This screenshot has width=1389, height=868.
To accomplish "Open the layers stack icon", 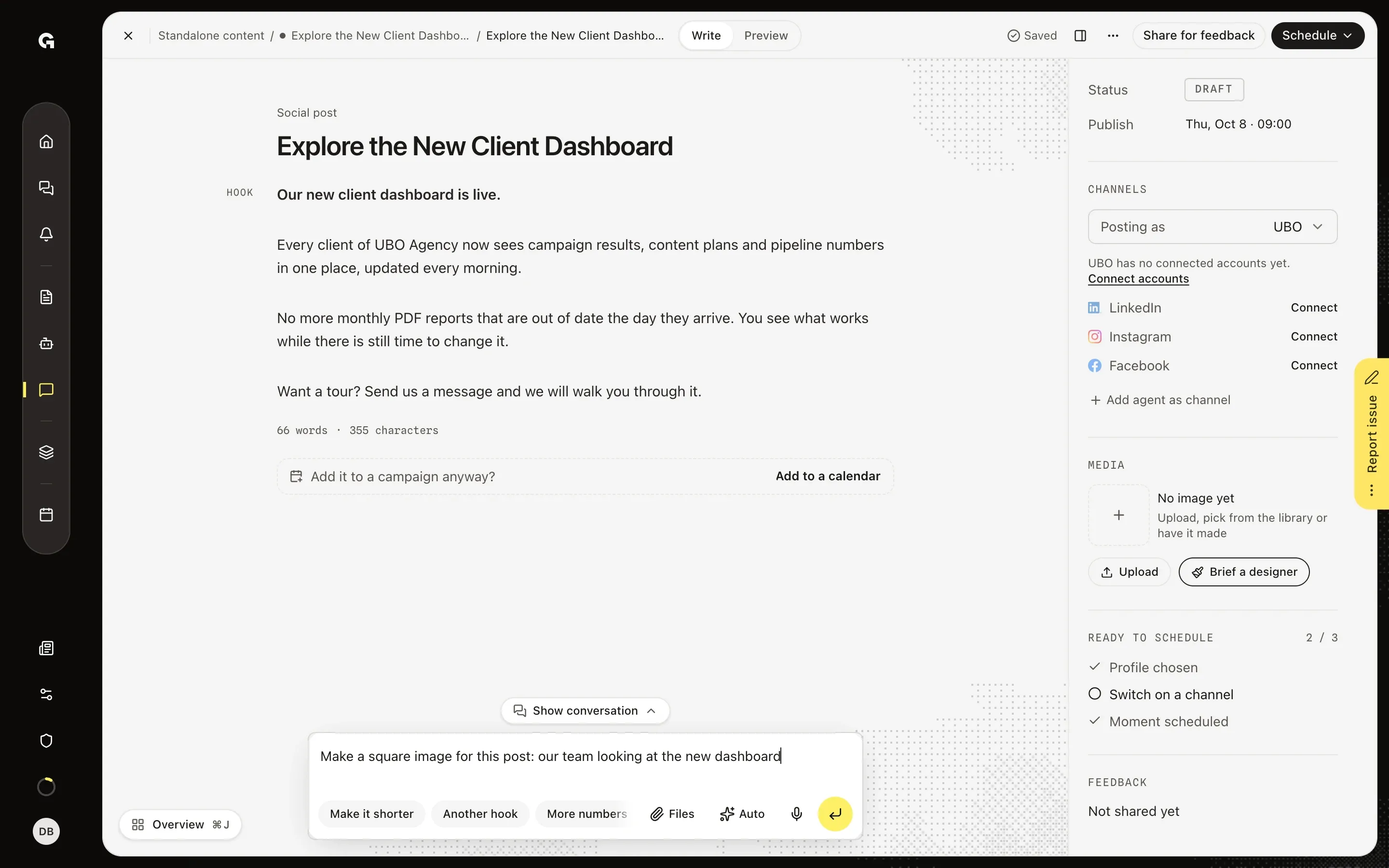I will point(46,452).
